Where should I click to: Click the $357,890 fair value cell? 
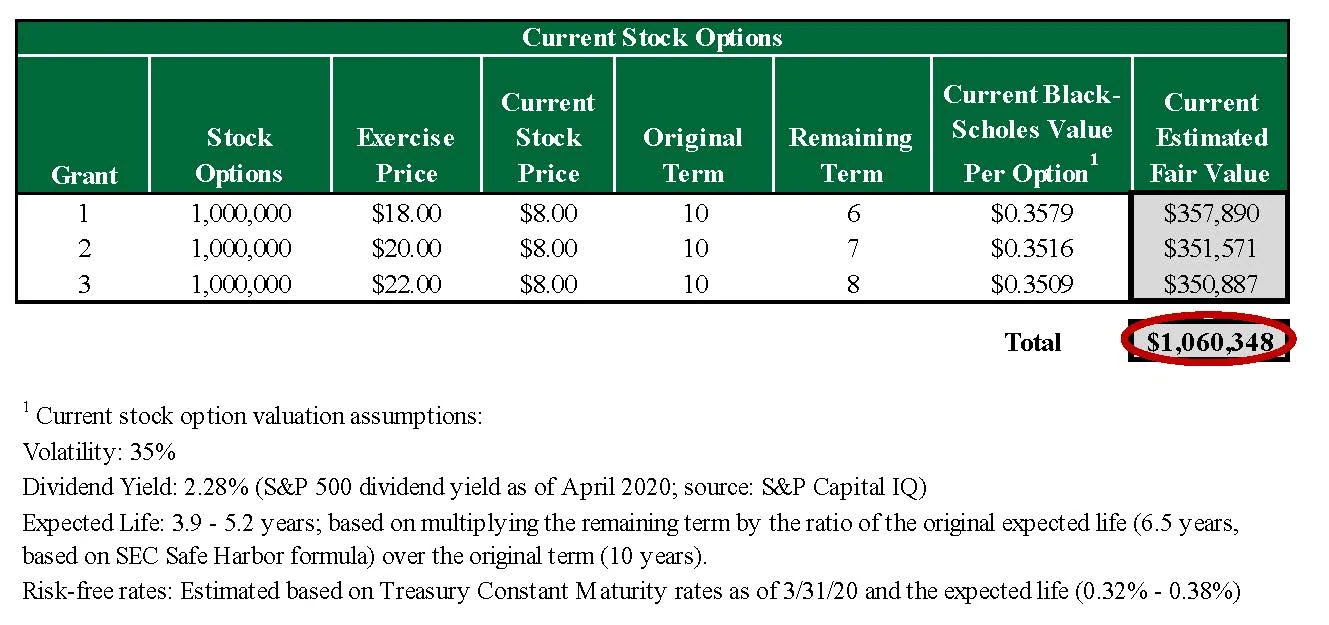[1211, 213]
